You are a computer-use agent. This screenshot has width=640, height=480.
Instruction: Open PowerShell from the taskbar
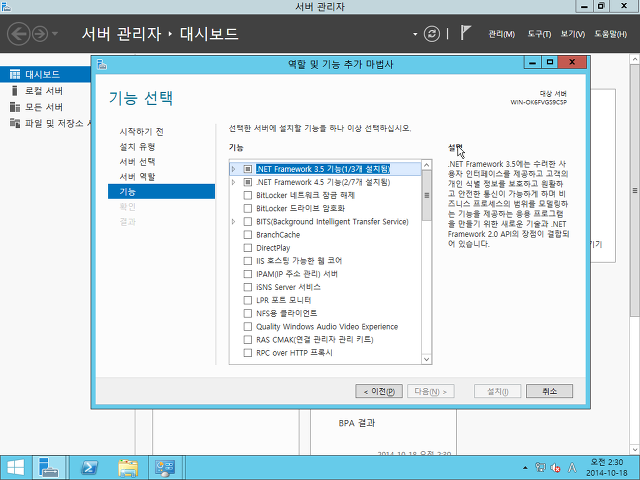[x=89, y=468]
